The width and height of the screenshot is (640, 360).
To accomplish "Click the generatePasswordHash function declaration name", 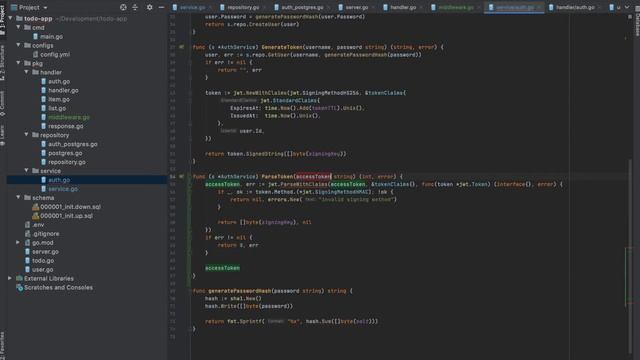I will tap(239, 291).
